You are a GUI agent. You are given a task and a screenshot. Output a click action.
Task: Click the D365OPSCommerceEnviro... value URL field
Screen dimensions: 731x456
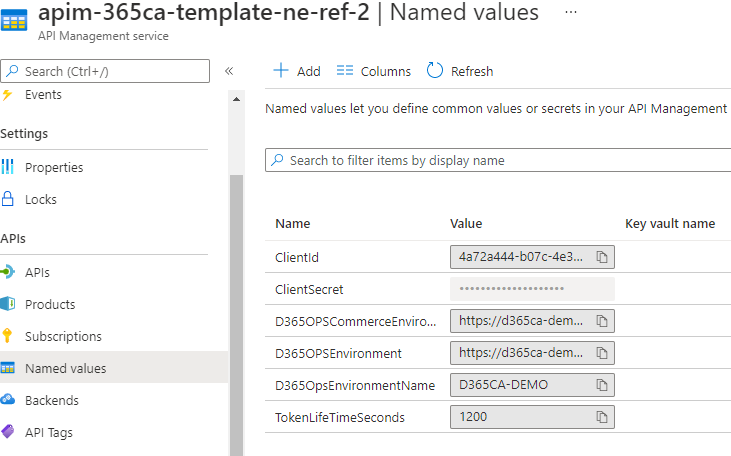click(x=532, y=321)
